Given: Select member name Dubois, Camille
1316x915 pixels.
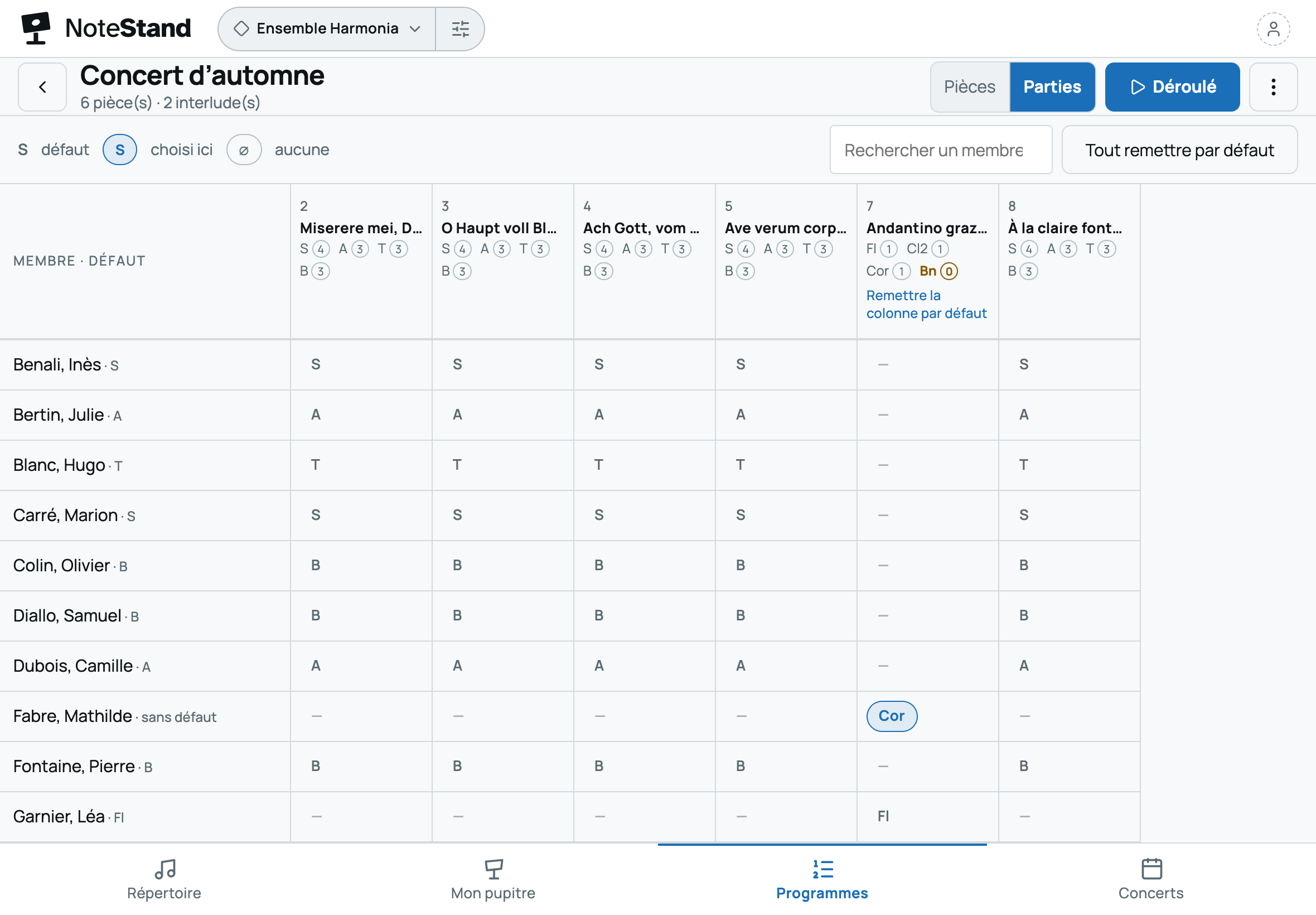Looking at the screenshot, I should pyautogui.click(x=72, y=666).
